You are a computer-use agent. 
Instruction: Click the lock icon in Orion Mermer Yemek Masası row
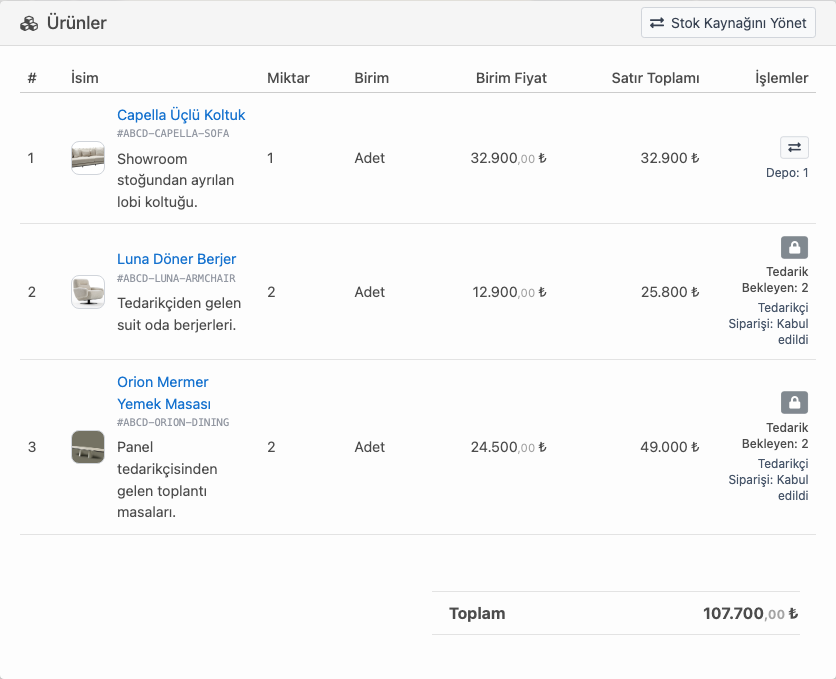point(794,402)
